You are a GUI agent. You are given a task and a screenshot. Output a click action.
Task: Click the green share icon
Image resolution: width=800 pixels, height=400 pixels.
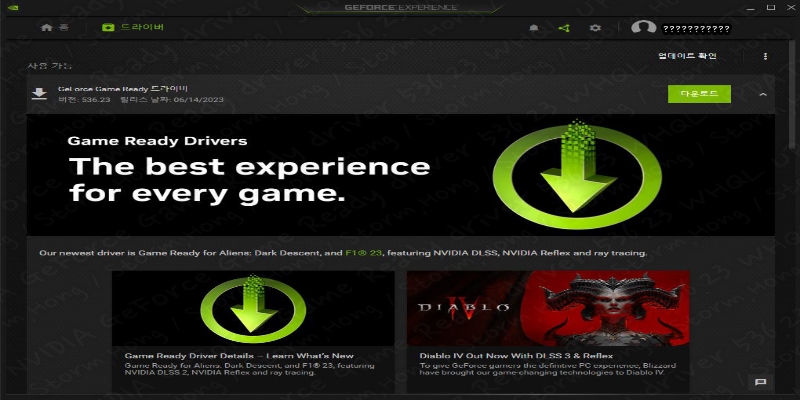(564, 28)
